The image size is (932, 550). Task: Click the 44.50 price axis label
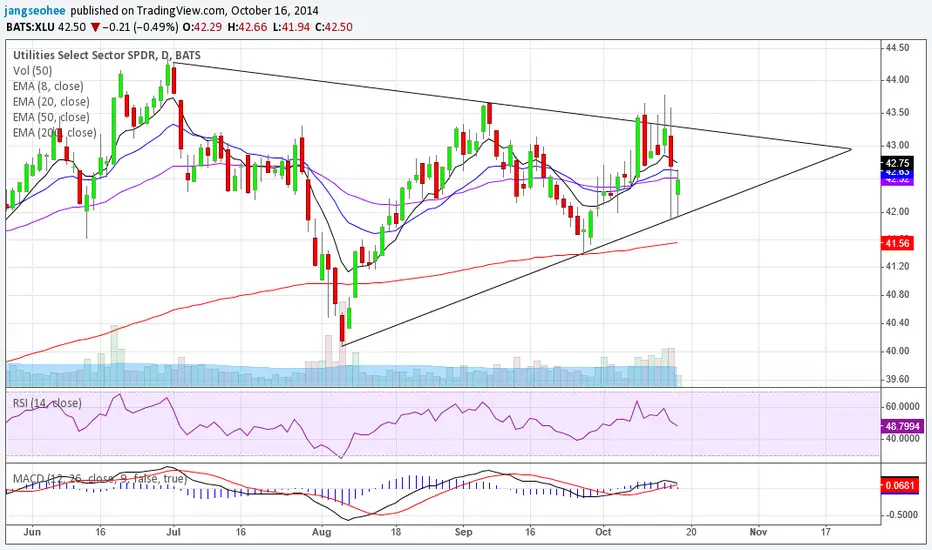tap(897, 48)
